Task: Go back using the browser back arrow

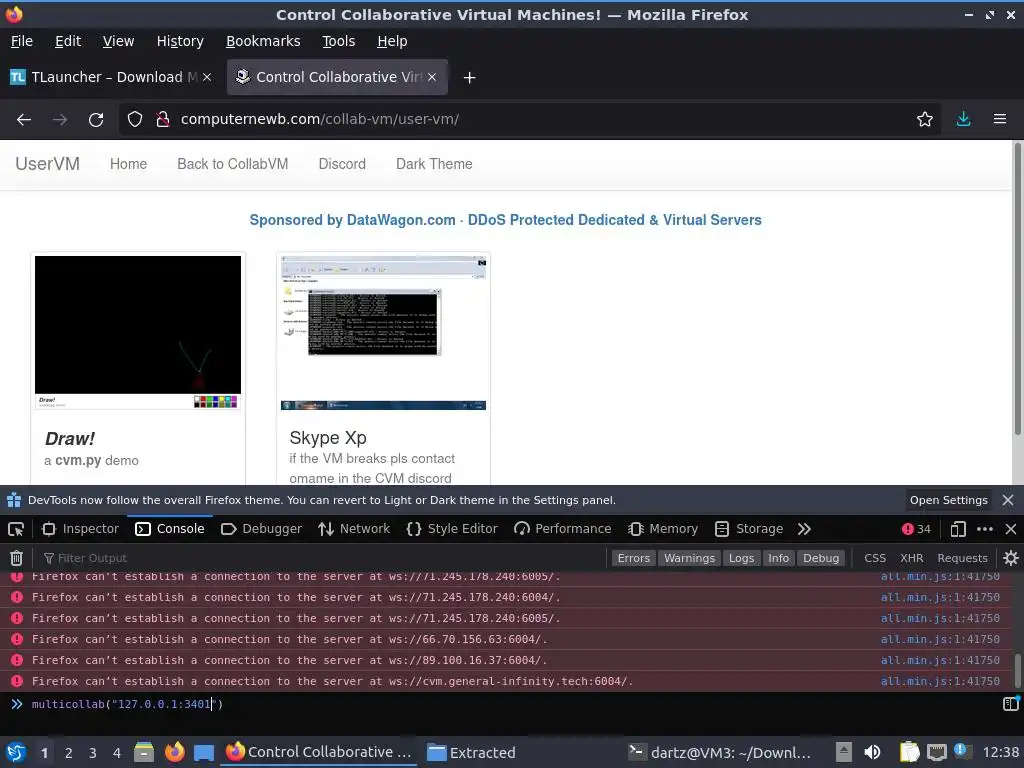Action: coord(24,120)
